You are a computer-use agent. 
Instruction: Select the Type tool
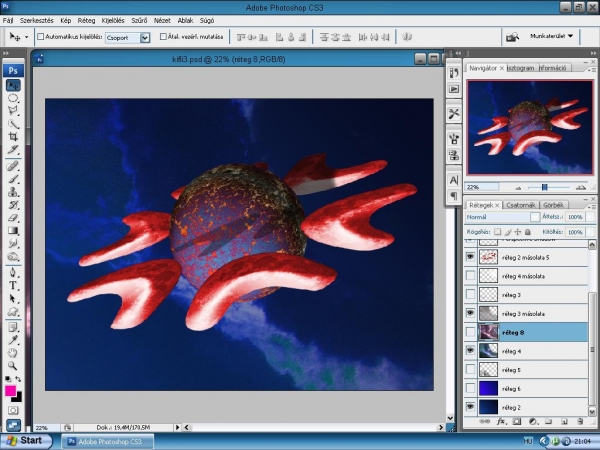(13, 285)
